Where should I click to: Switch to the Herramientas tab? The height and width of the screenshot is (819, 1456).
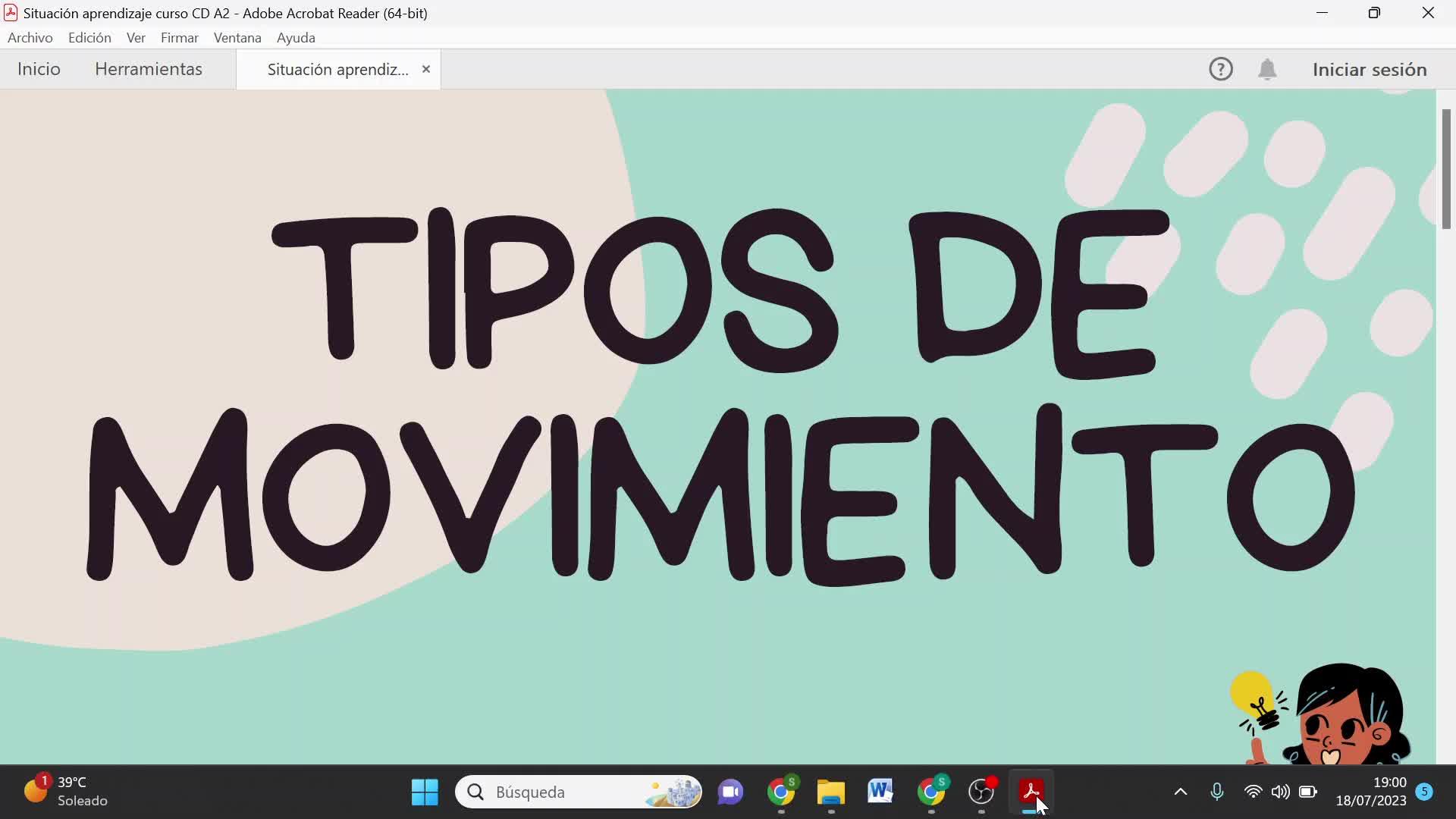[x=149, y=69]
